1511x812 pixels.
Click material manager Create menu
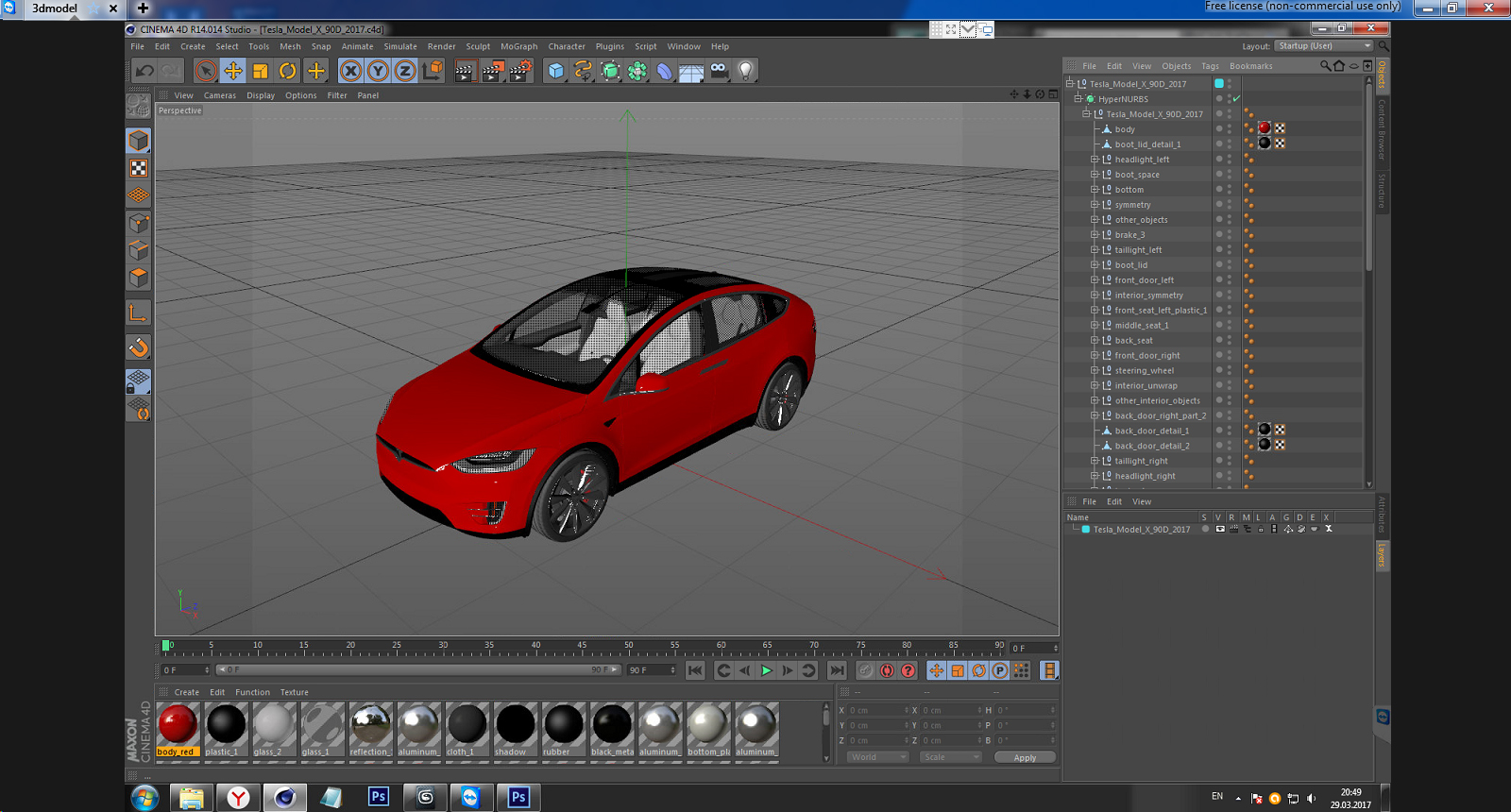(187, 692)
